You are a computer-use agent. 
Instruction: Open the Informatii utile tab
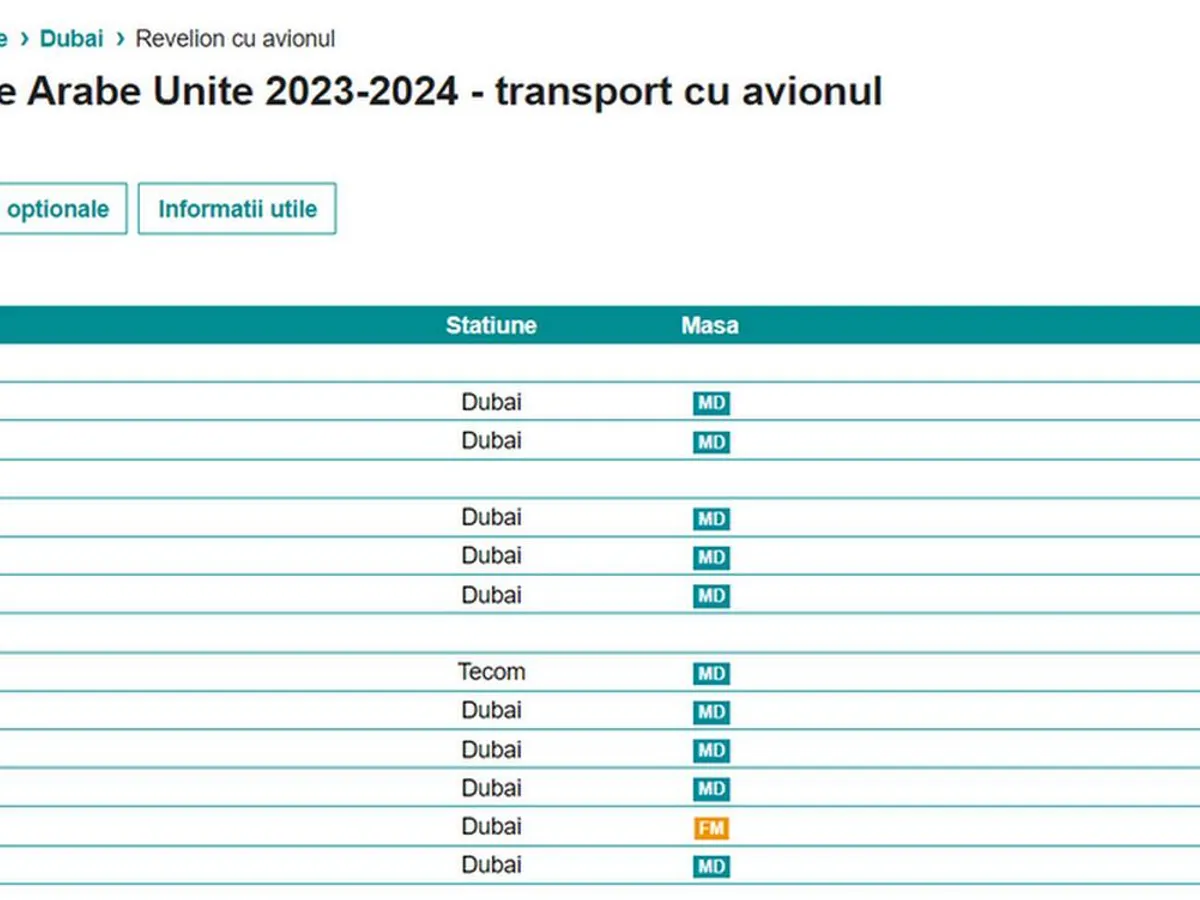(237, 209)
